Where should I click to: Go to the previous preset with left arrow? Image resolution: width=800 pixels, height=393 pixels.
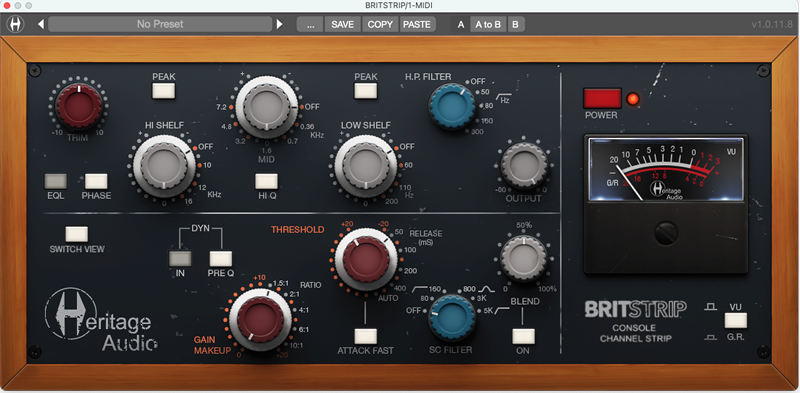click(41, 24)
